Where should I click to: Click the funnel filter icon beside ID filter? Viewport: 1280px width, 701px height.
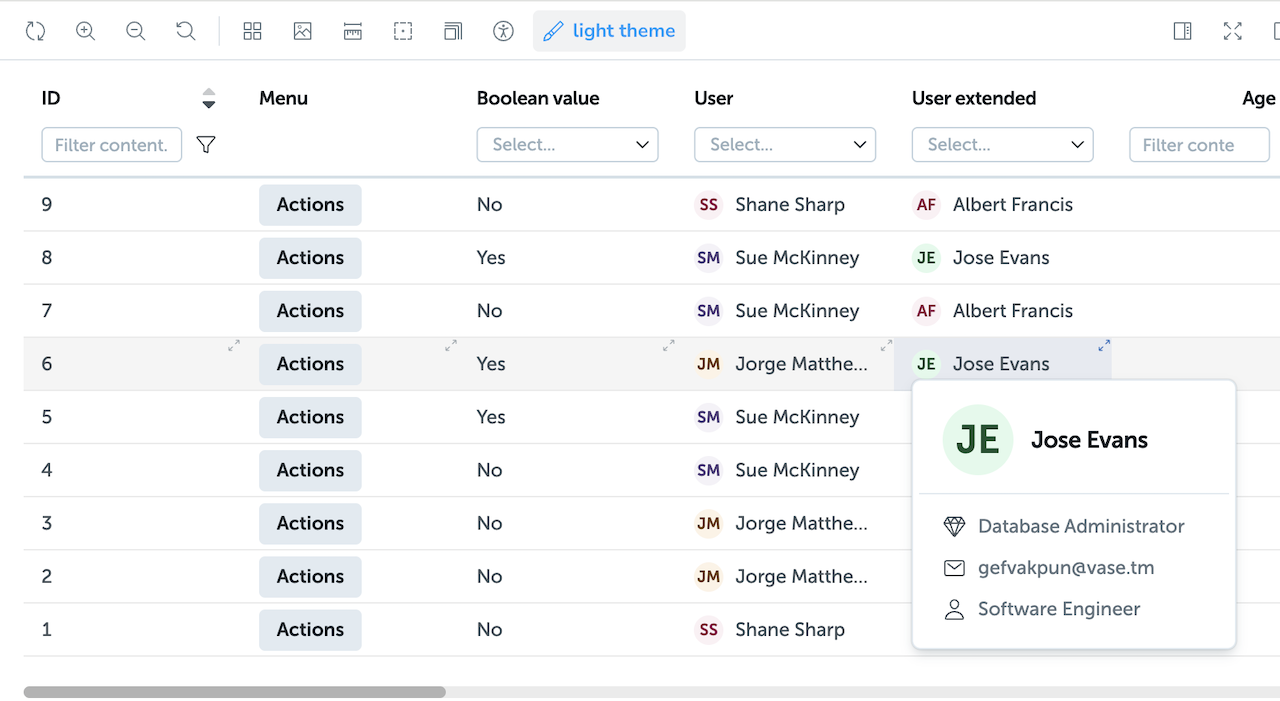[x=206, y=145]
